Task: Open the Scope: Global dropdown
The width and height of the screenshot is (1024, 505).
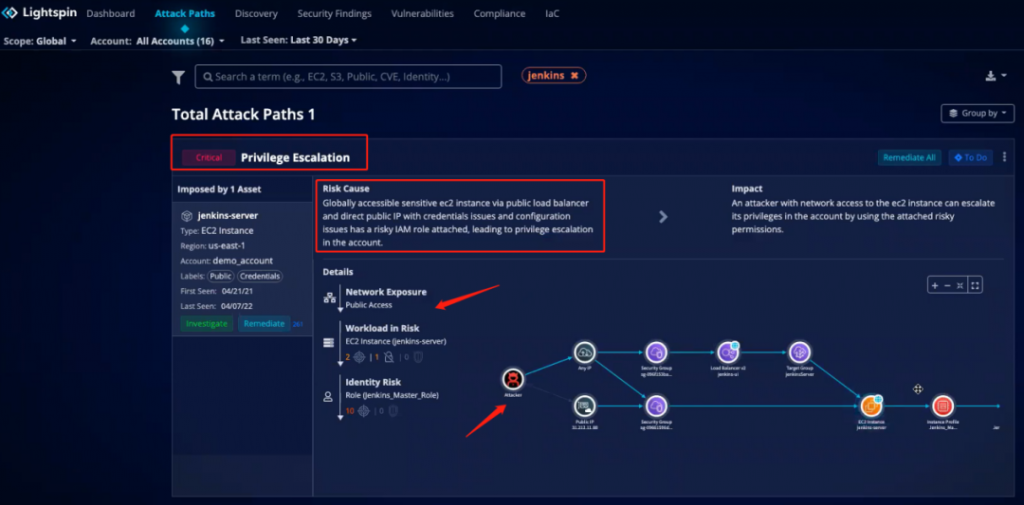Action: click(40, 41)
